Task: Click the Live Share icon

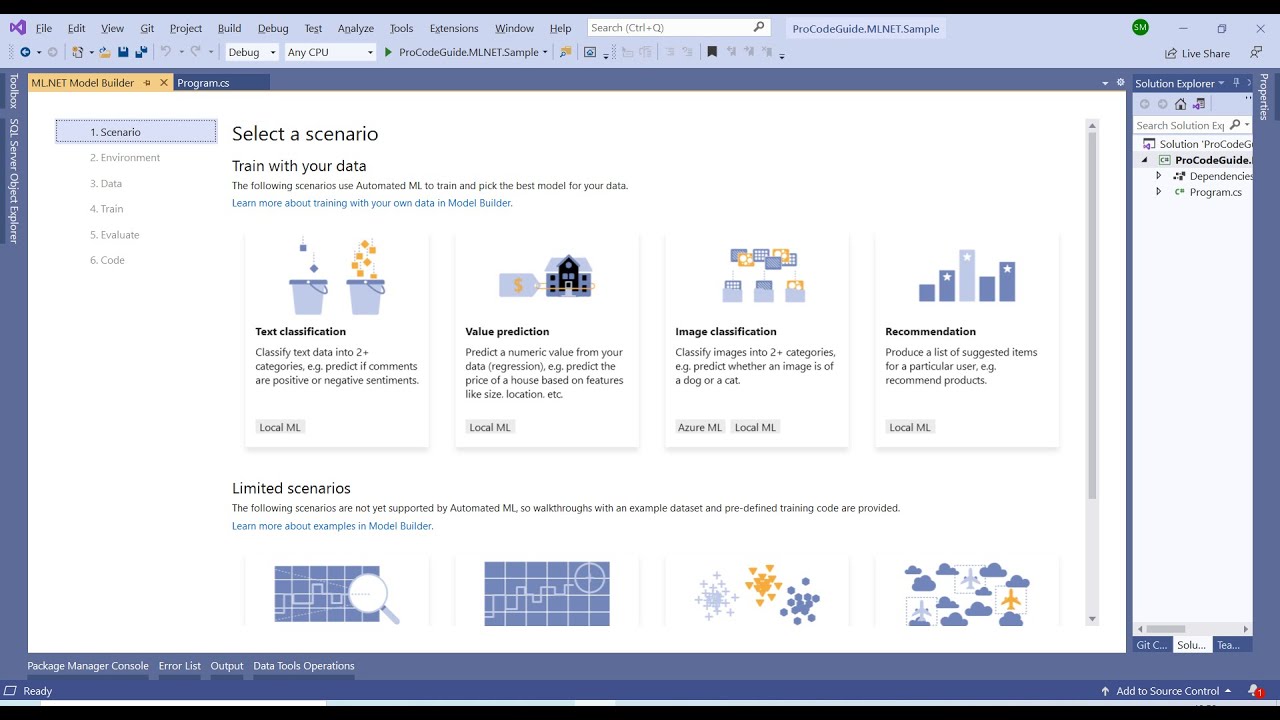Action: click(x=1171, y=53)
